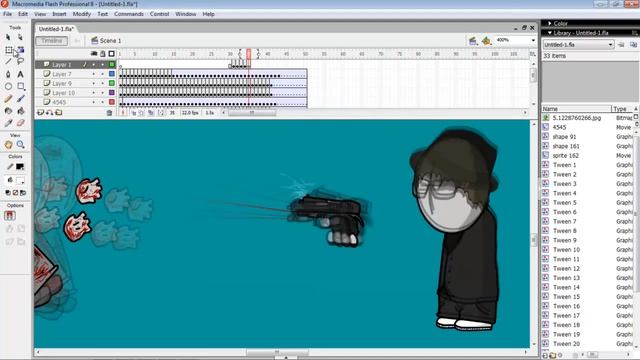Click Show/Hide All Layers eye header
This screenshot has width=640, height=360.
point(94,54)
